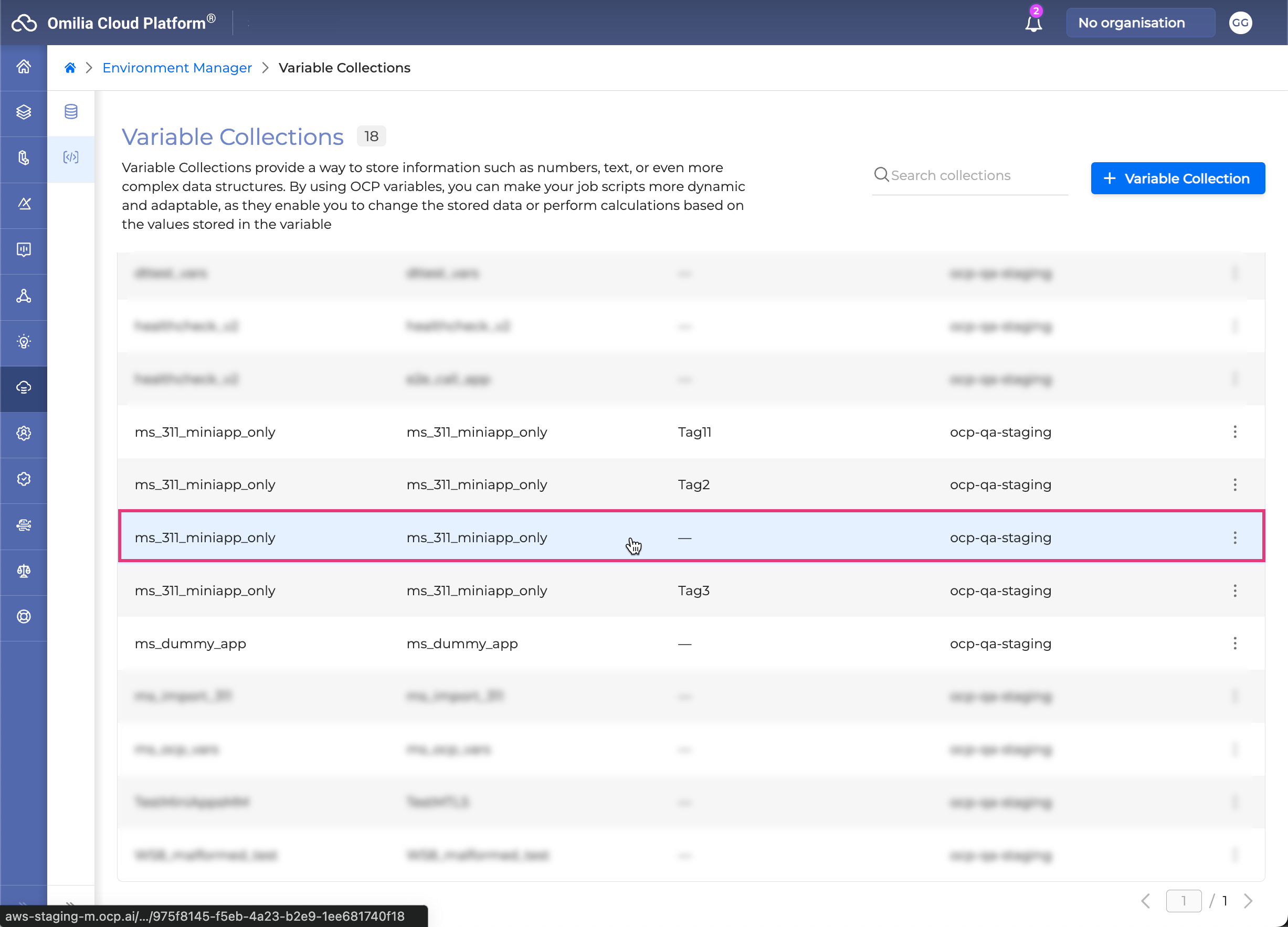Click the page number input box
The height and width of the screenshot is (927, 1288).
point(1184,901)
